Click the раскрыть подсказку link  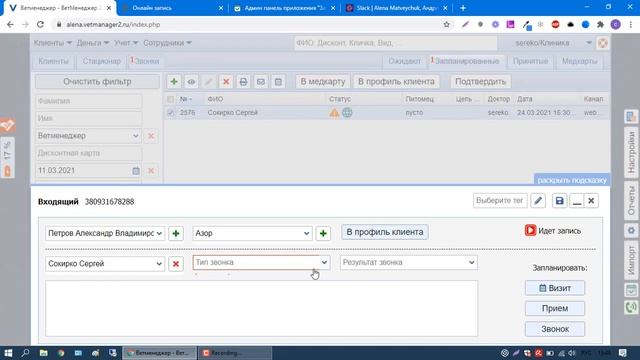tap(572, 180)
